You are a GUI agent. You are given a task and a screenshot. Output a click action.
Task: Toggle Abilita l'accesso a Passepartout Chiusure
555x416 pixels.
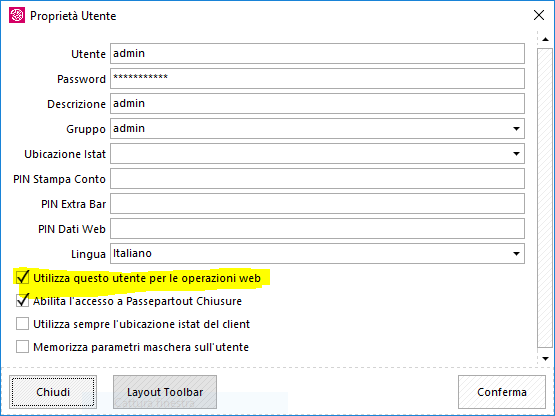22,301
